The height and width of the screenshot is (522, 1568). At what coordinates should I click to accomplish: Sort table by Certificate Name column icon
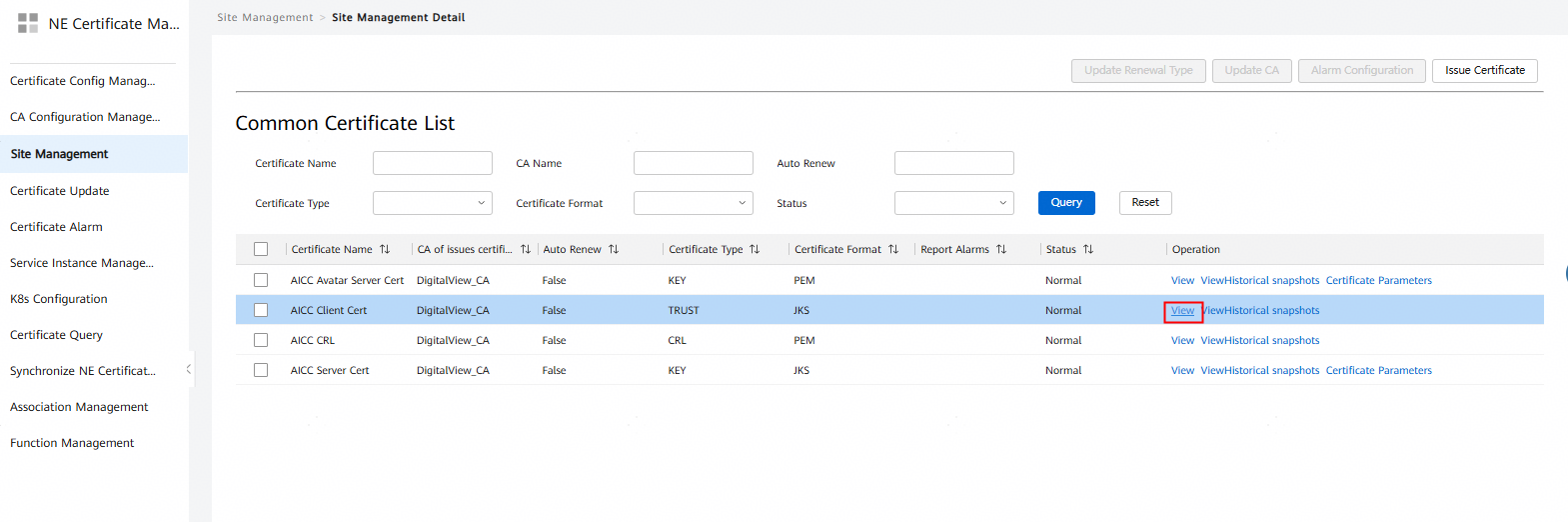pyautogui.click(x=385, y=249)
